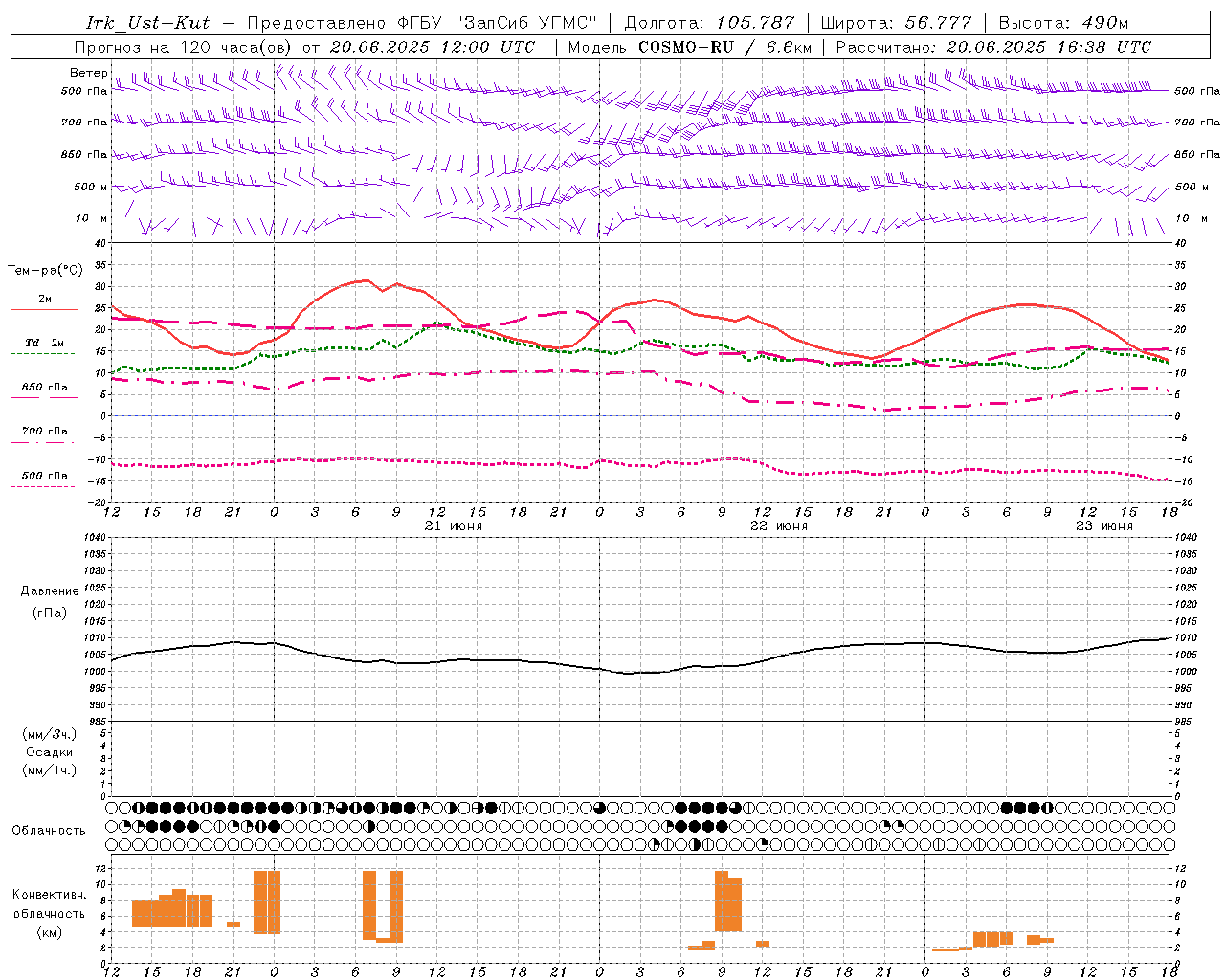Viewport: 1225px width, 980px height.
Task: Click the Широта: 56.777 value
Action: click(x=896, y=23)
